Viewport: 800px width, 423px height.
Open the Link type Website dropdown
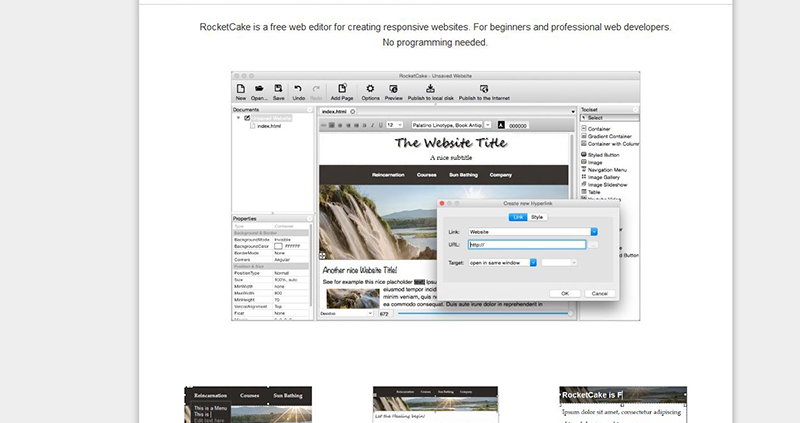tap(533, 232)
